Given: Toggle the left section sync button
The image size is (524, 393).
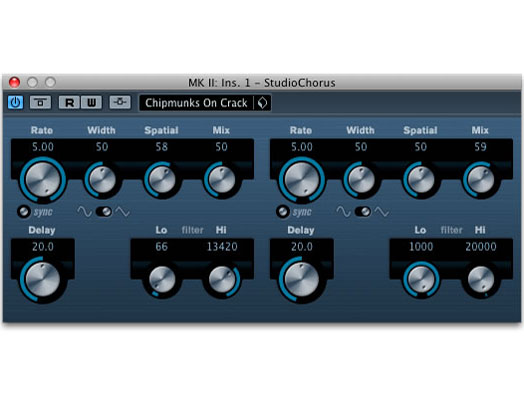Looking at the screenshot, I should click(x=24, y=212).
